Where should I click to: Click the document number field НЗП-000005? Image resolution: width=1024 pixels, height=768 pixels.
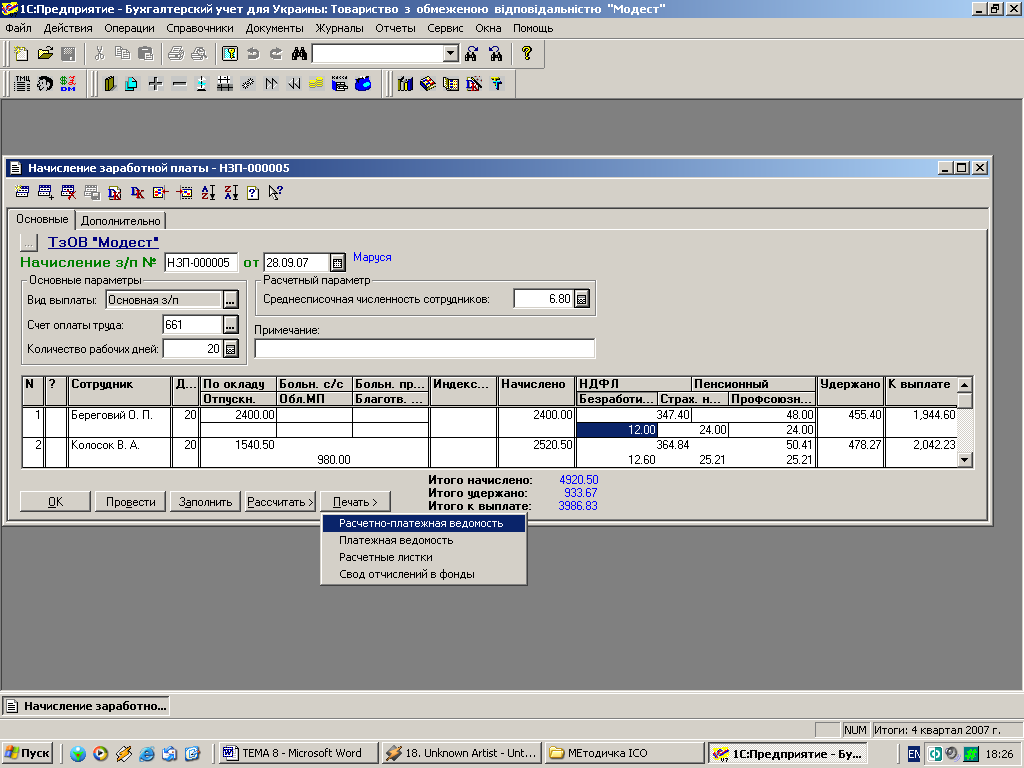pyautogui.click(x=201, y=263)
